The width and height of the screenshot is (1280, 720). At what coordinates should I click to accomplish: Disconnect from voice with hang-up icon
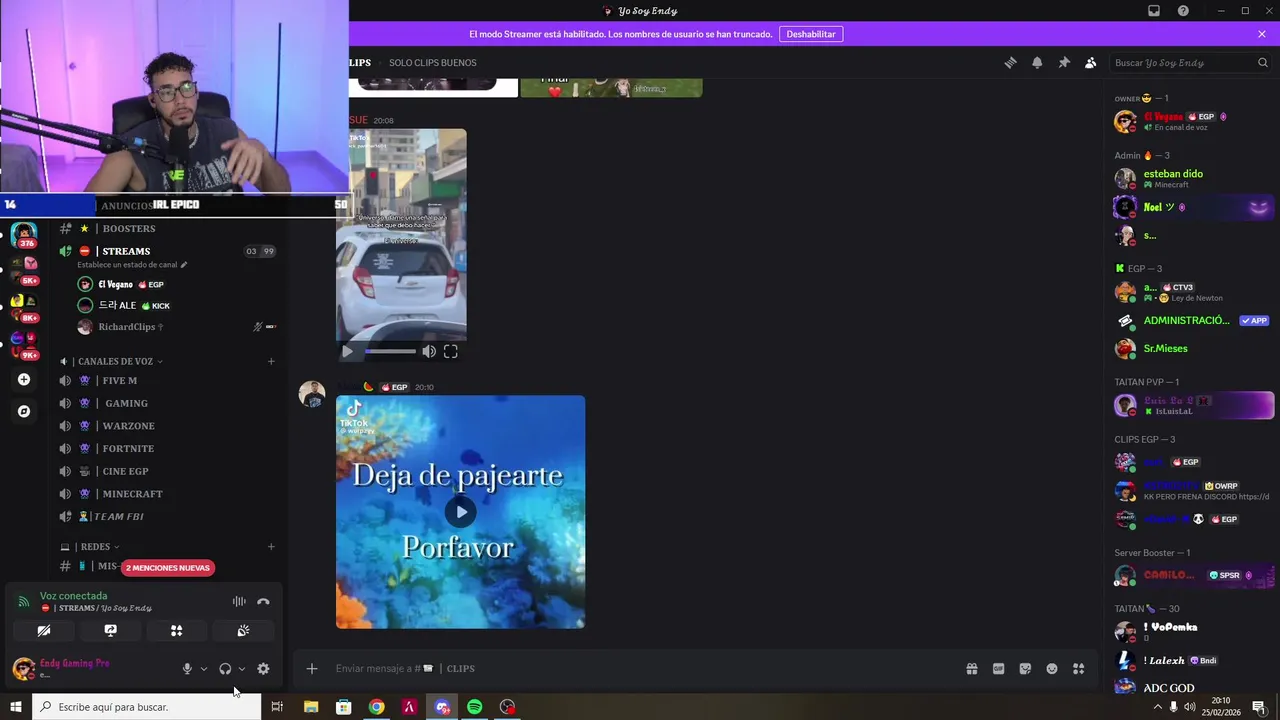coord(263,601)
